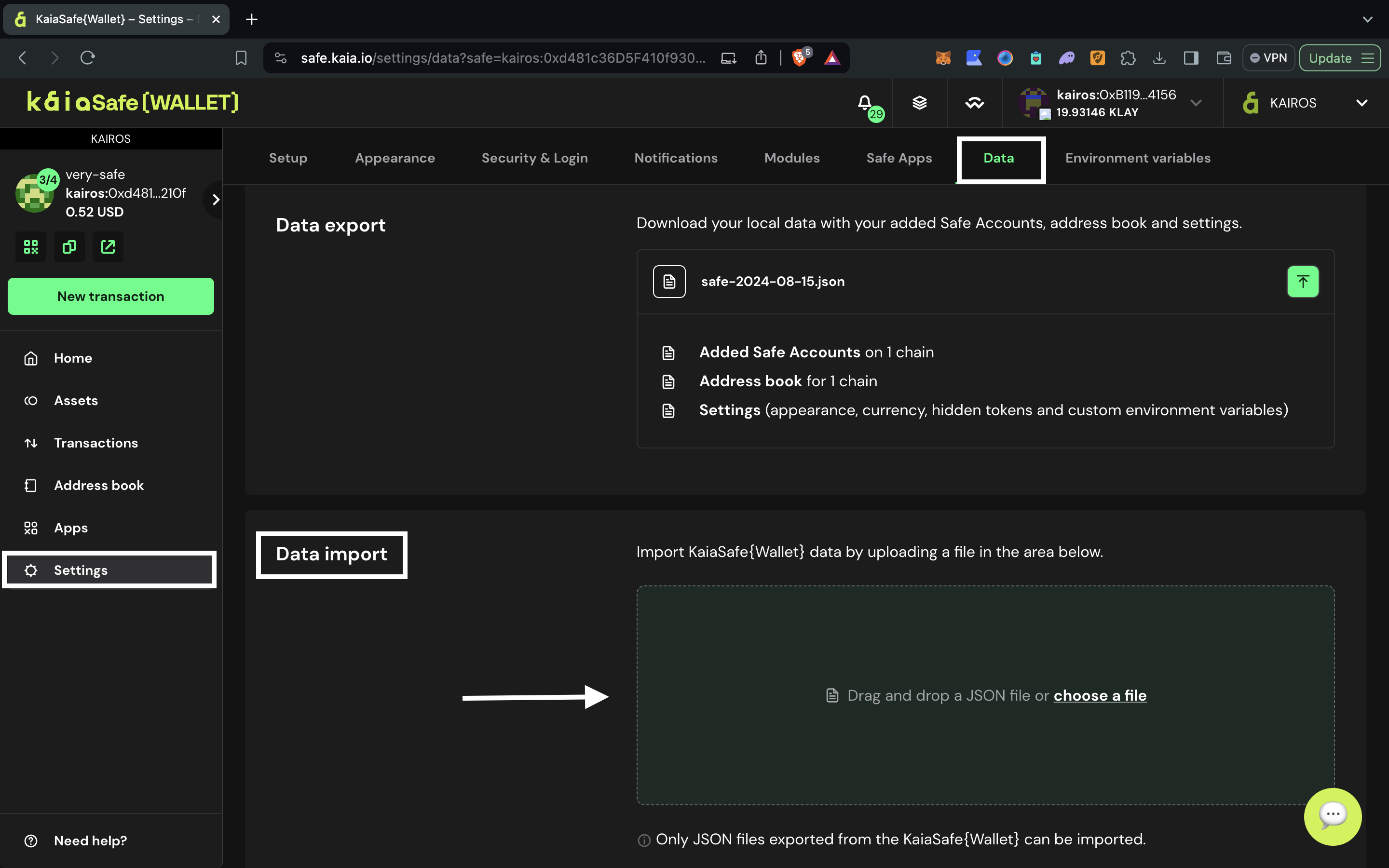Viewport: 1389px width, 868px height.
Task: Open the WalletConnect icon in header
Action: (974, 103)
